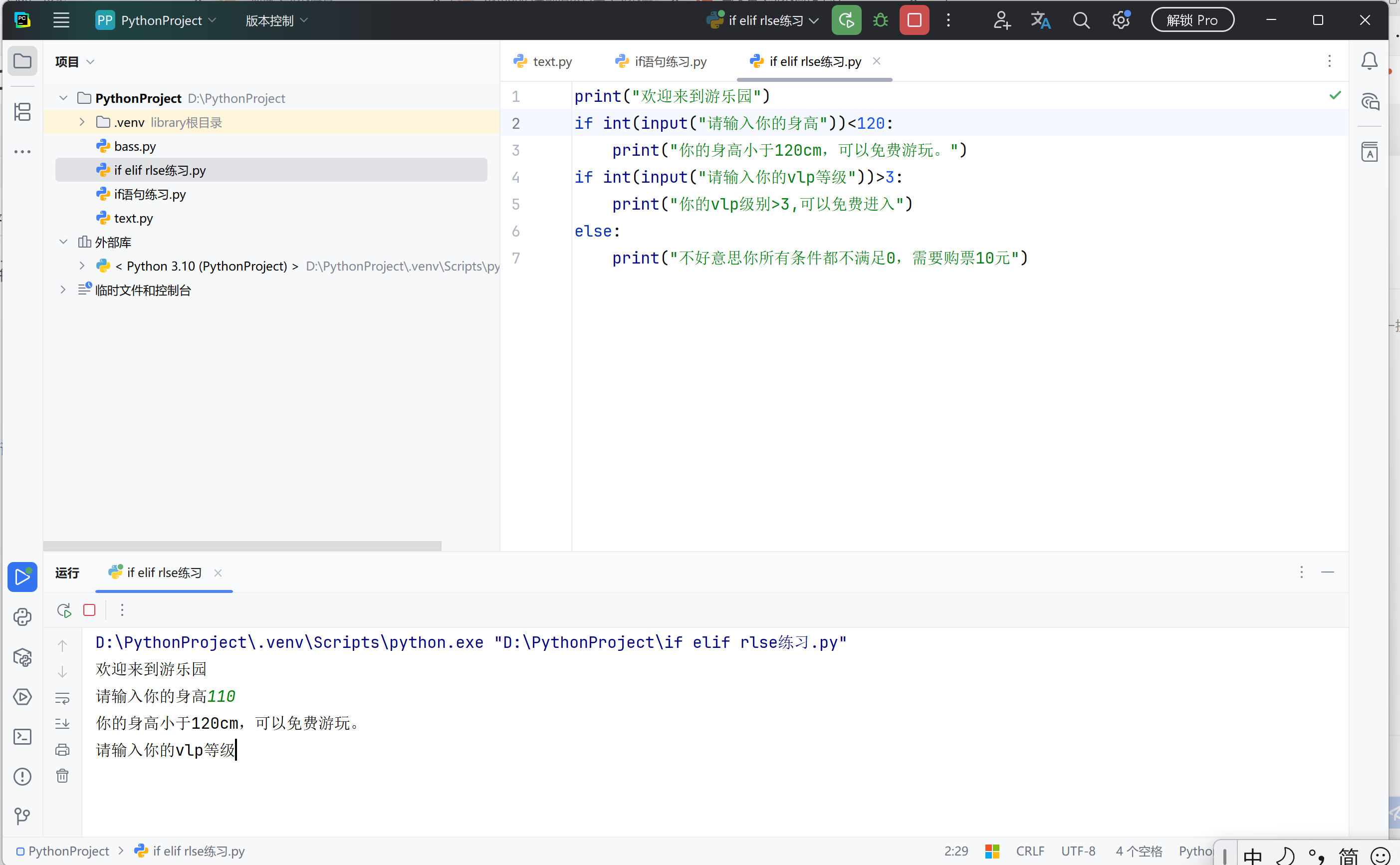
Task: Click the Debug bug icon
Action: click(880, 20)
